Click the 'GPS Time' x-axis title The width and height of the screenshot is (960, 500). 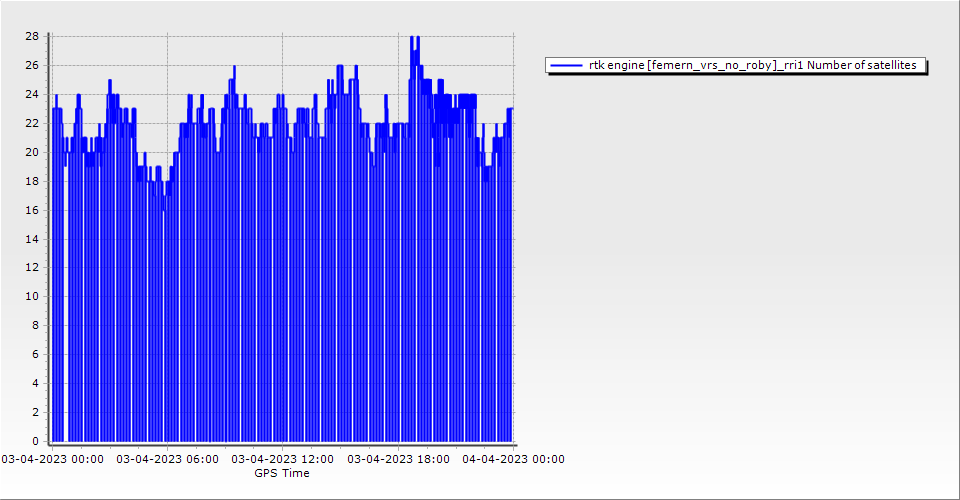tap(281, 473)
